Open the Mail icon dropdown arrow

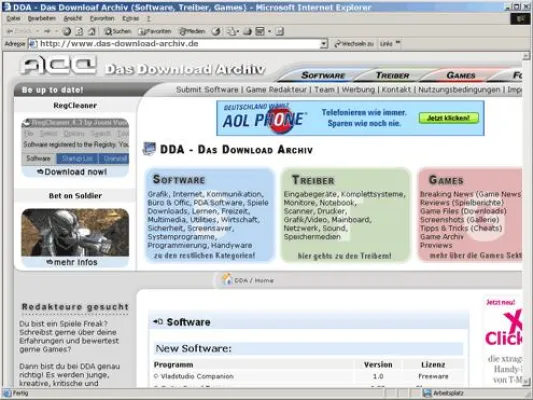[x=238, y=32]
